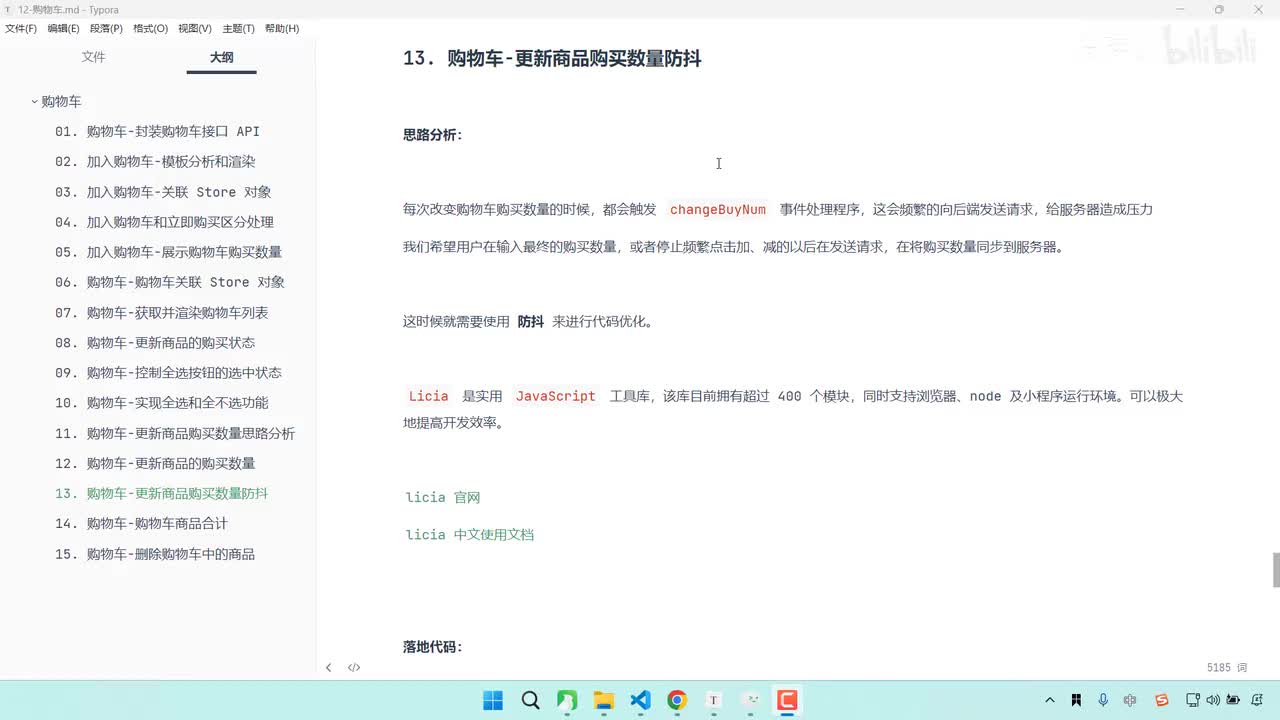Open File Explorer from taskbar
The width and height of the screenshot is (1280, 720).
[604, 700]
